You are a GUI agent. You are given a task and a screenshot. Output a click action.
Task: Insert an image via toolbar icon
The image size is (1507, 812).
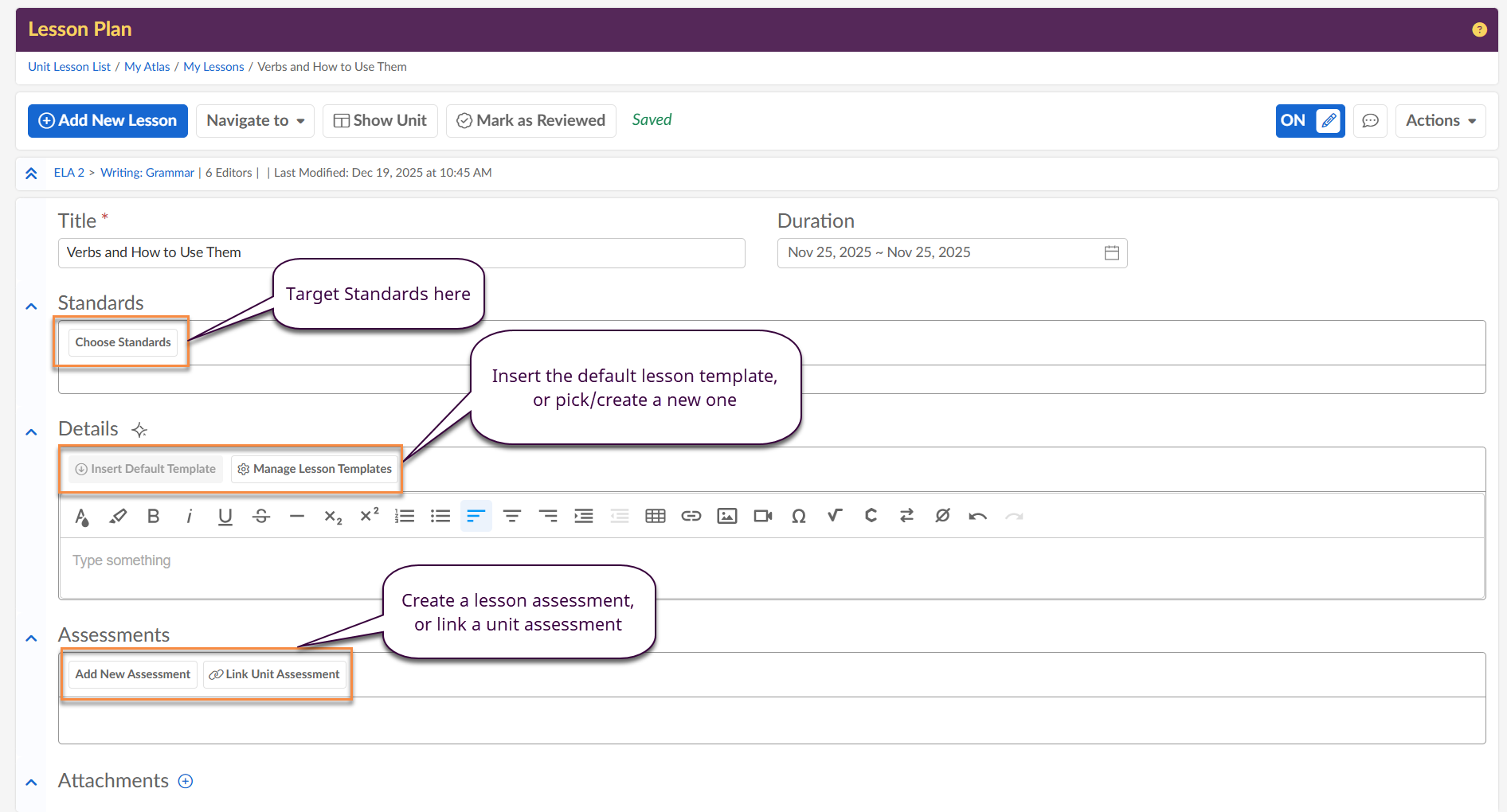[726, 517]
